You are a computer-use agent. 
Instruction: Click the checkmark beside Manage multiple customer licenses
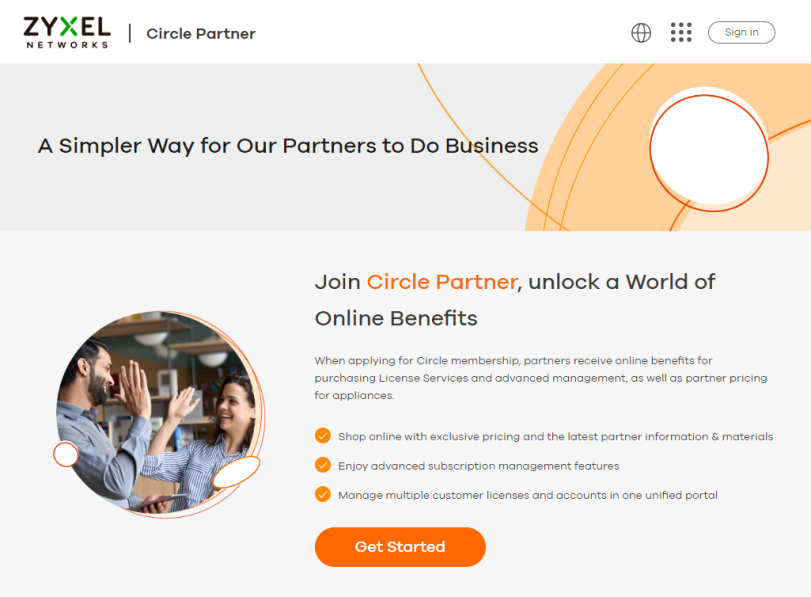point(323,494)
